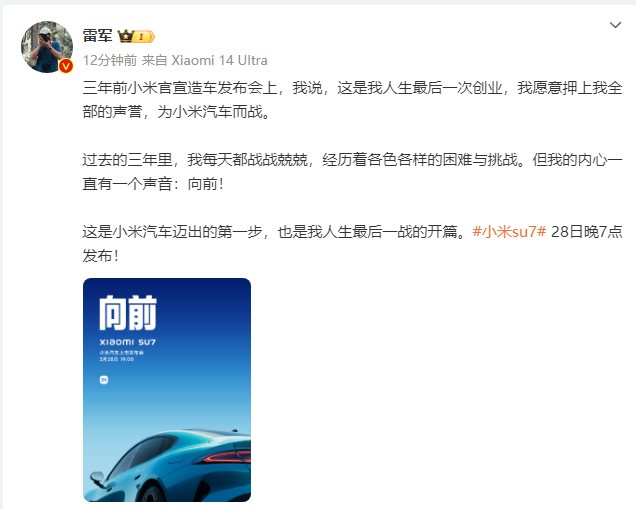Open the Xiaomi 14 Ultra source link
Screen dimensions: 636x509
tap(219, 60)
